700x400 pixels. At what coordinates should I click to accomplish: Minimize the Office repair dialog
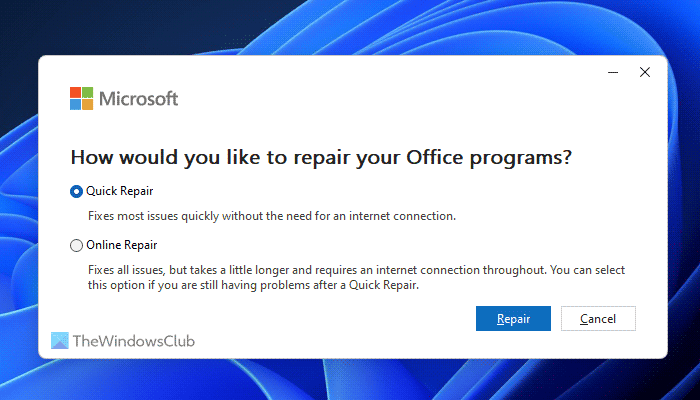tap(611, 72)
